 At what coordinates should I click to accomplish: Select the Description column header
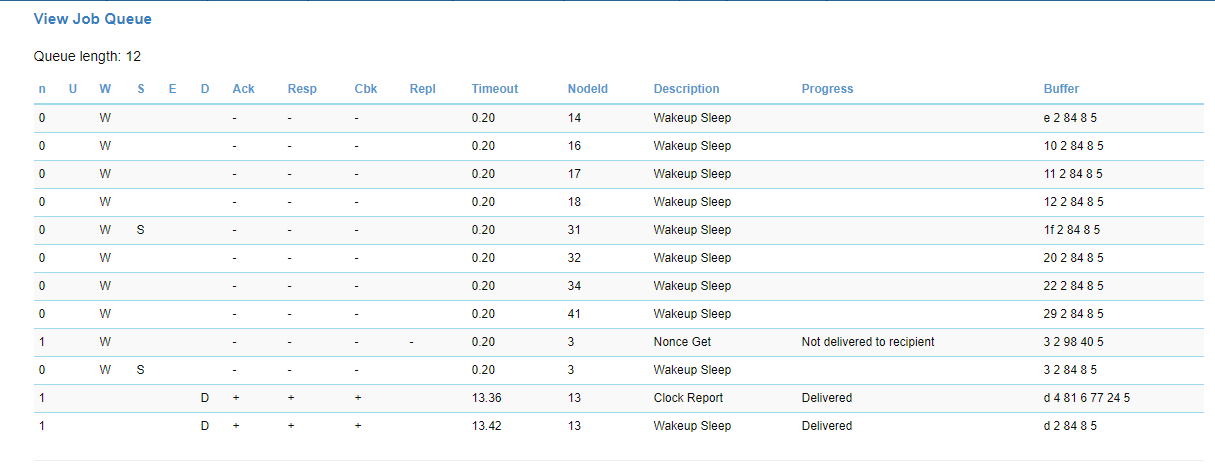pos(686,89)
